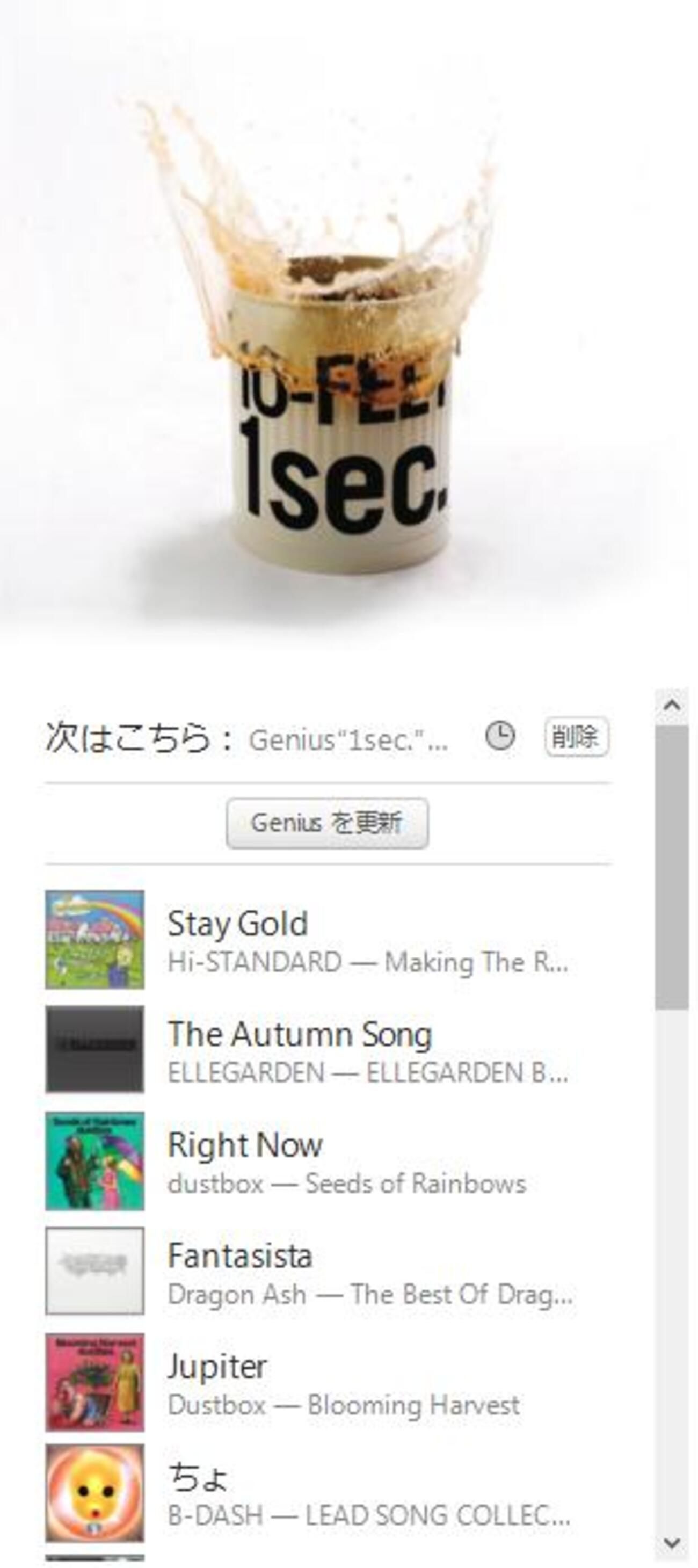Click the Right Now album artwork
Image resolution: width=698 pixels, height=1568 pixels.
[95, 1161]
